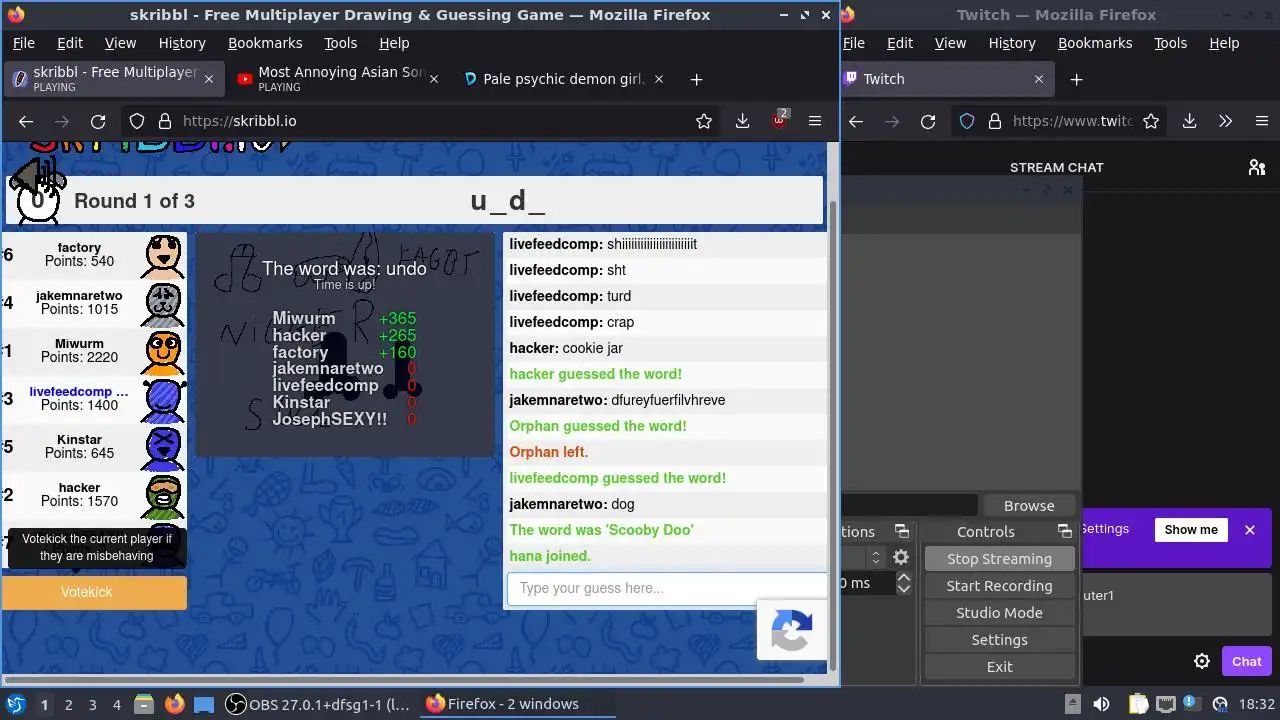Open OBS transition properties gear

(x=901, y=558)
